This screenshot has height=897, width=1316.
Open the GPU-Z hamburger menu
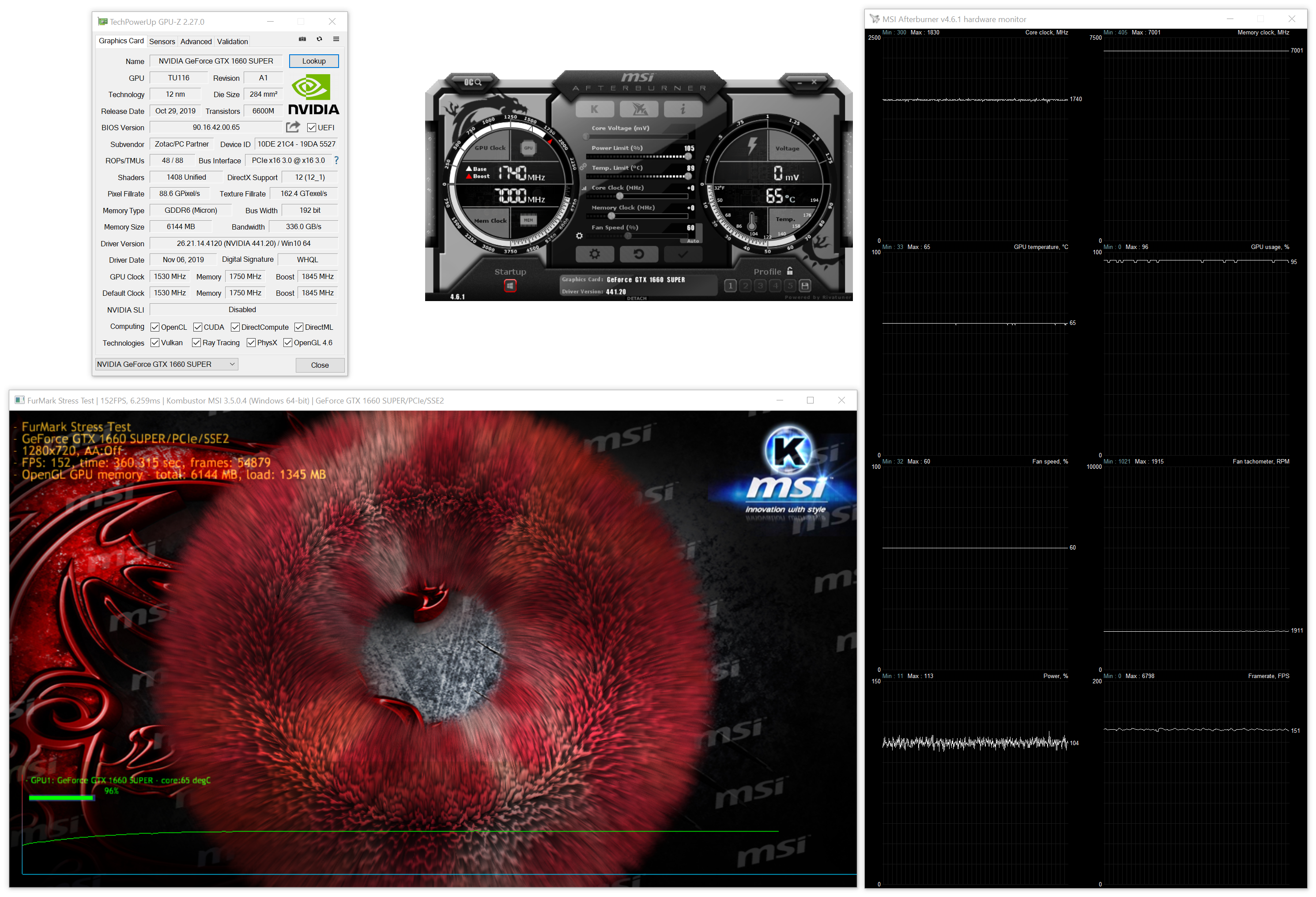[336, 38]
